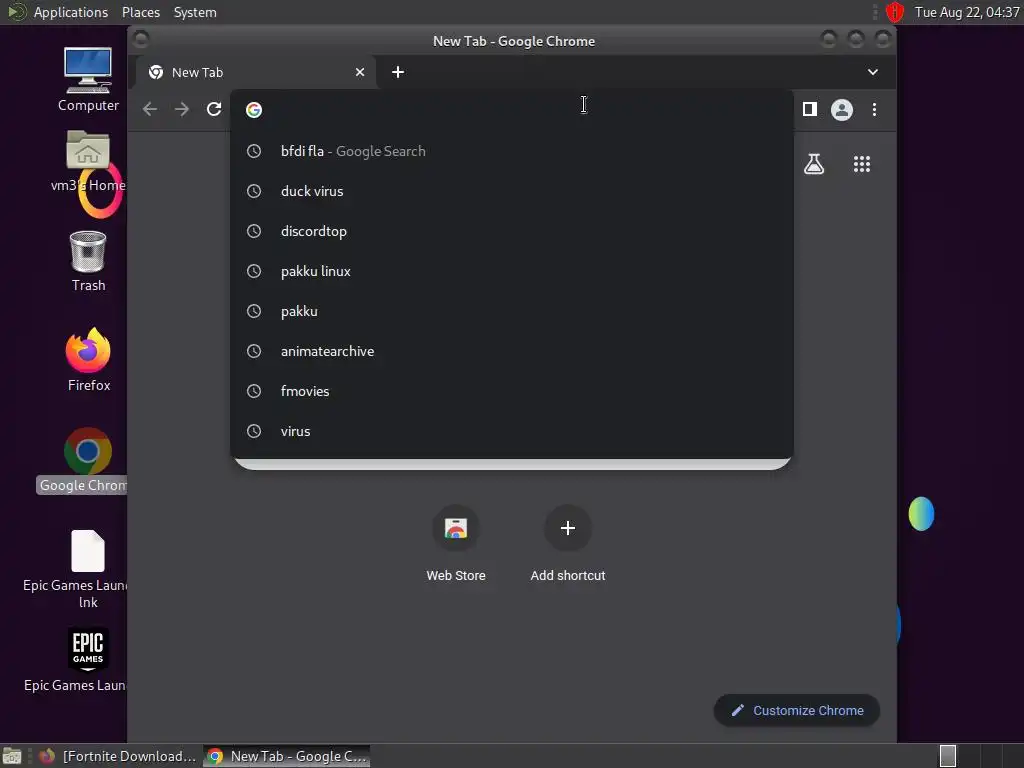The width and height of the screenshot is (1024, 768).
Task: Click the Add shortcut plus tile
Action: click(x=568, y=543)
